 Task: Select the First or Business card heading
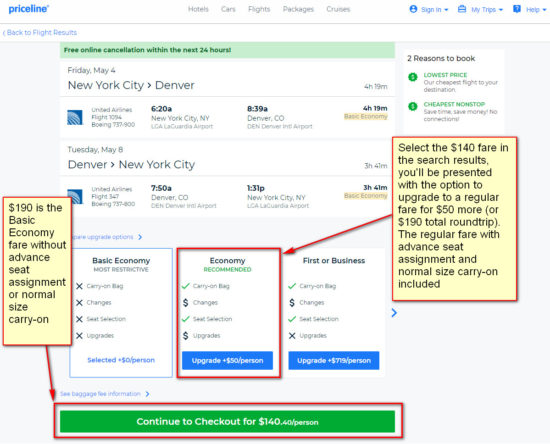[x=334, y=261]
